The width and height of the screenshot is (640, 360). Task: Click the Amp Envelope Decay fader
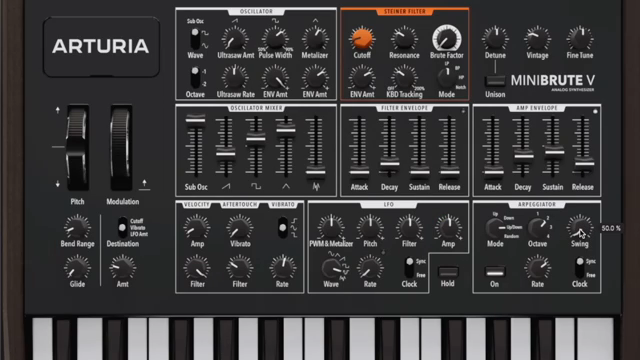click(x=523, y=156)
